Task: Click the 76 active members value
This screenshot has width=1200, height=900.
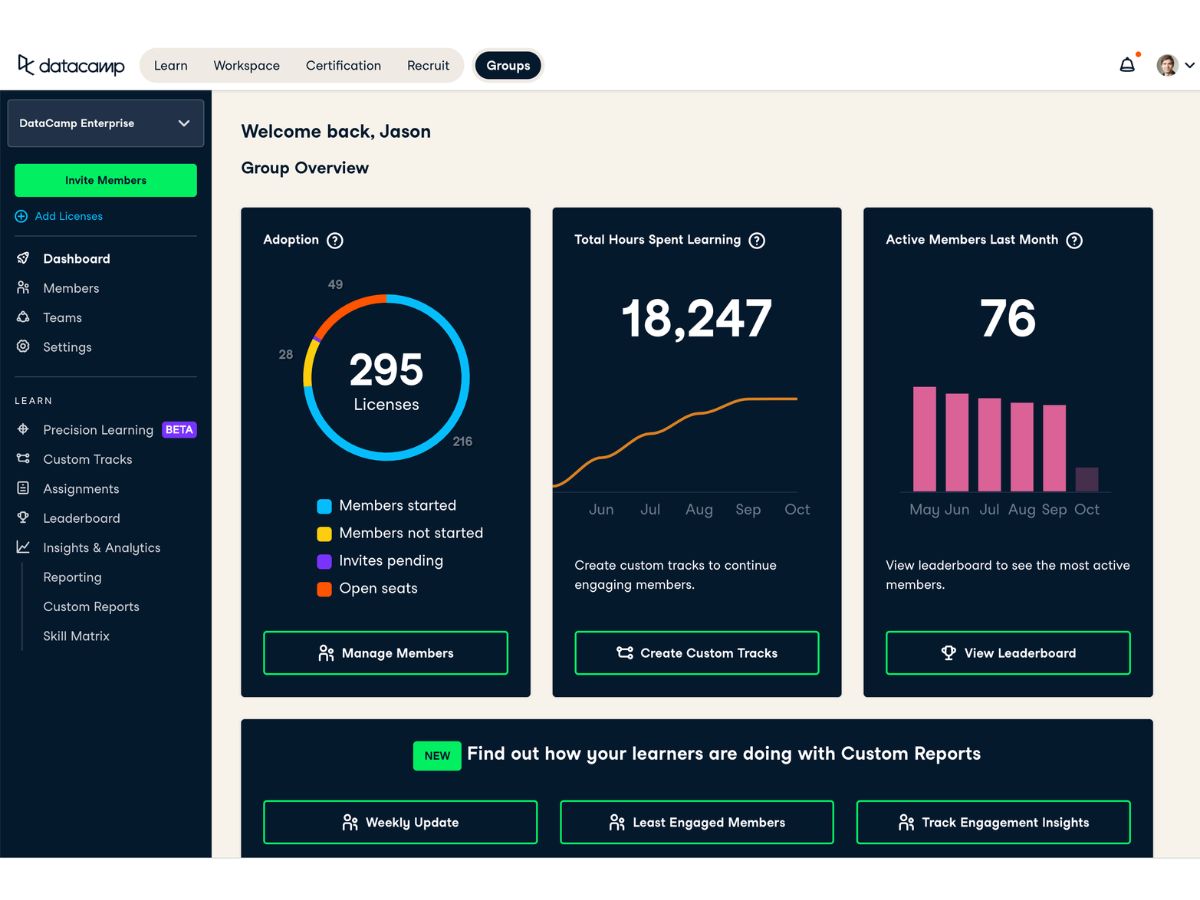Action: (1008, 319)
